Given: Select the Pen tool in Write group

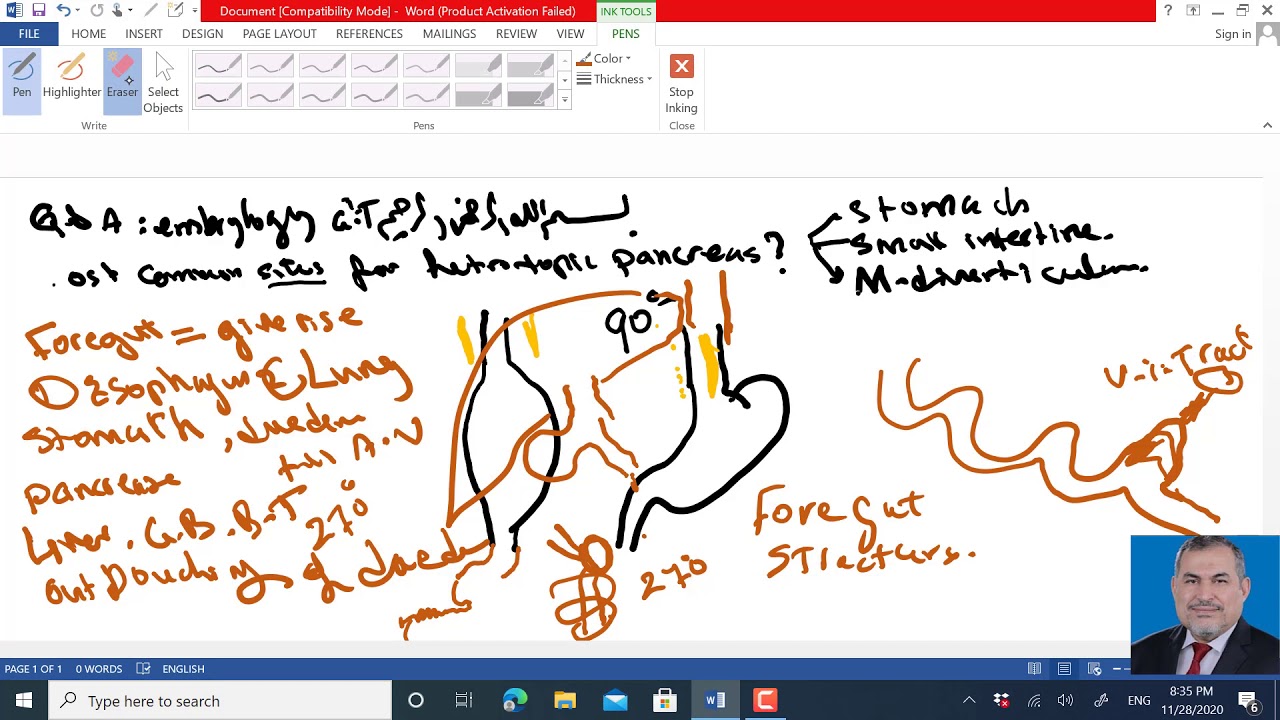Looking at the screenshot, I should [x=22, y=78].
